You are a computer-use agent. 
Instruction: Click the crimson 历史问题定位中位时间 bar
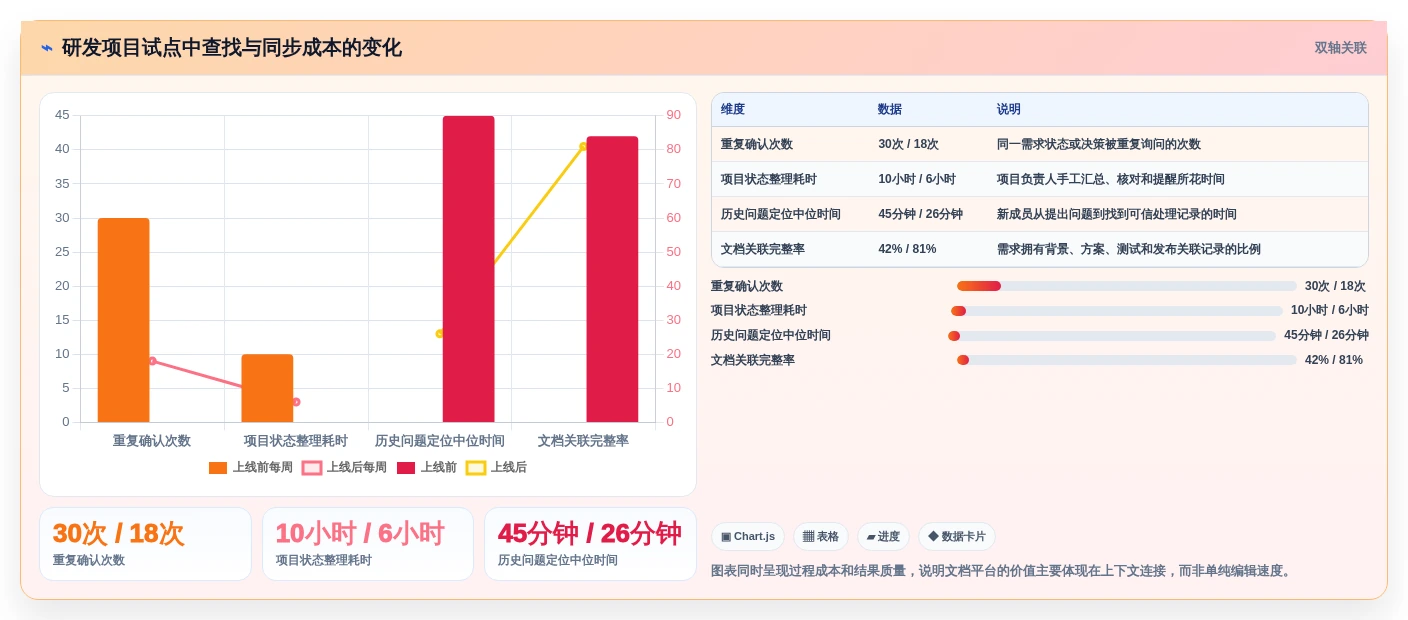(x=468, y=269)
